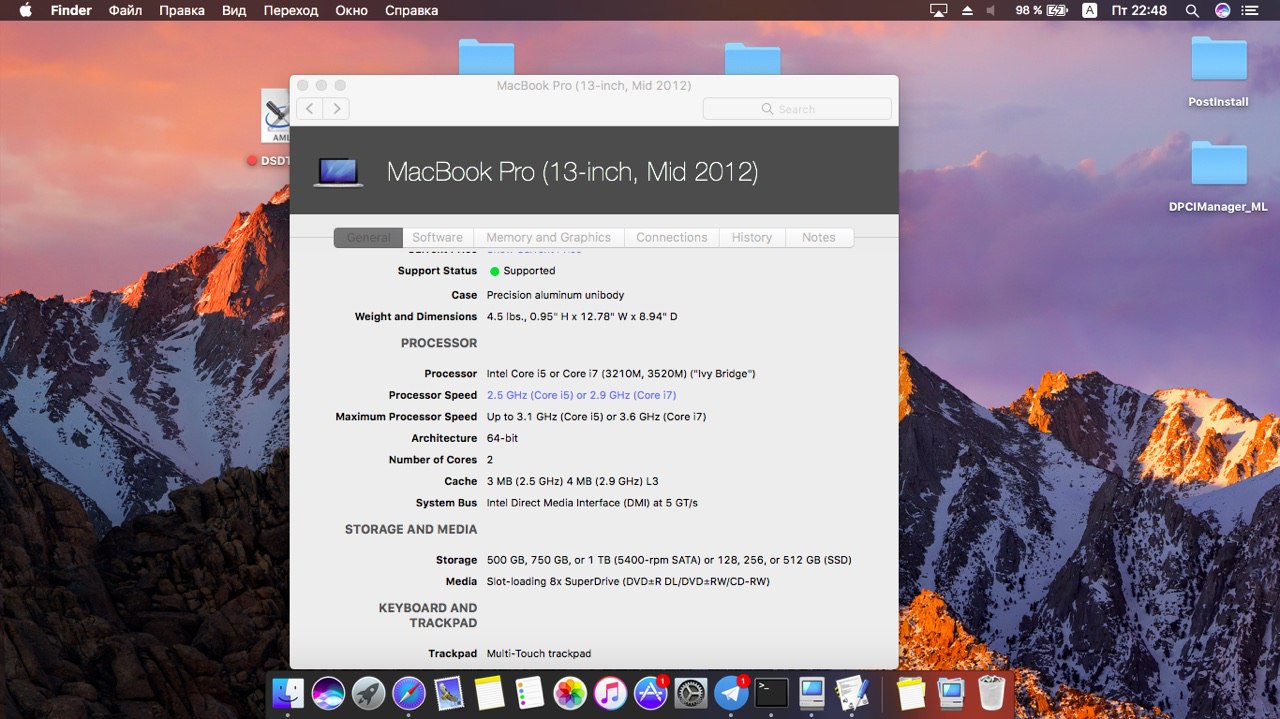This screenshot has height=719, width=1280.
Task: Open System Preferences gear icon
Action: [x=691, y=692]
